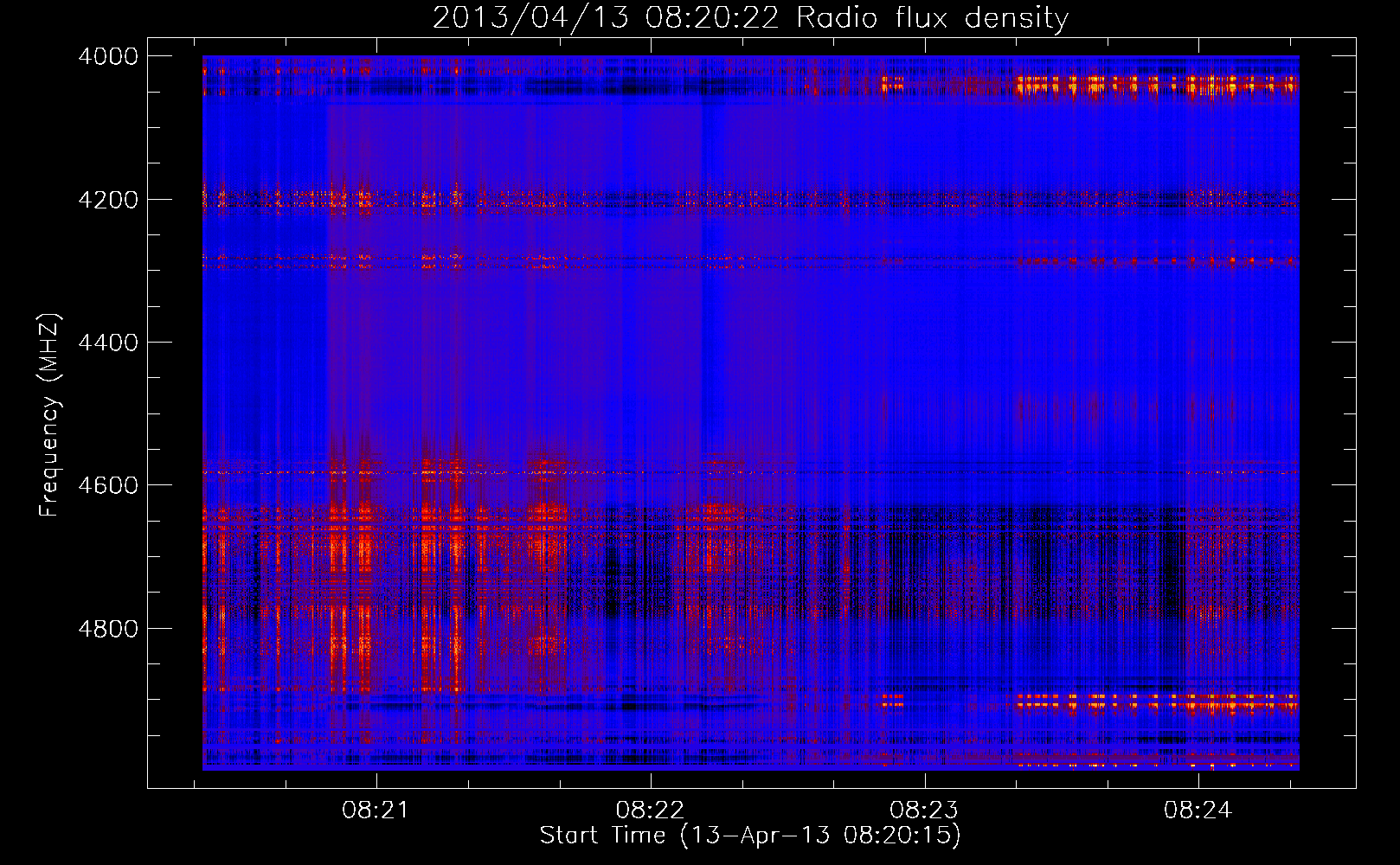1400x865 pixels.
Task: Click the 08:21 time tick label
Action: 376,811
